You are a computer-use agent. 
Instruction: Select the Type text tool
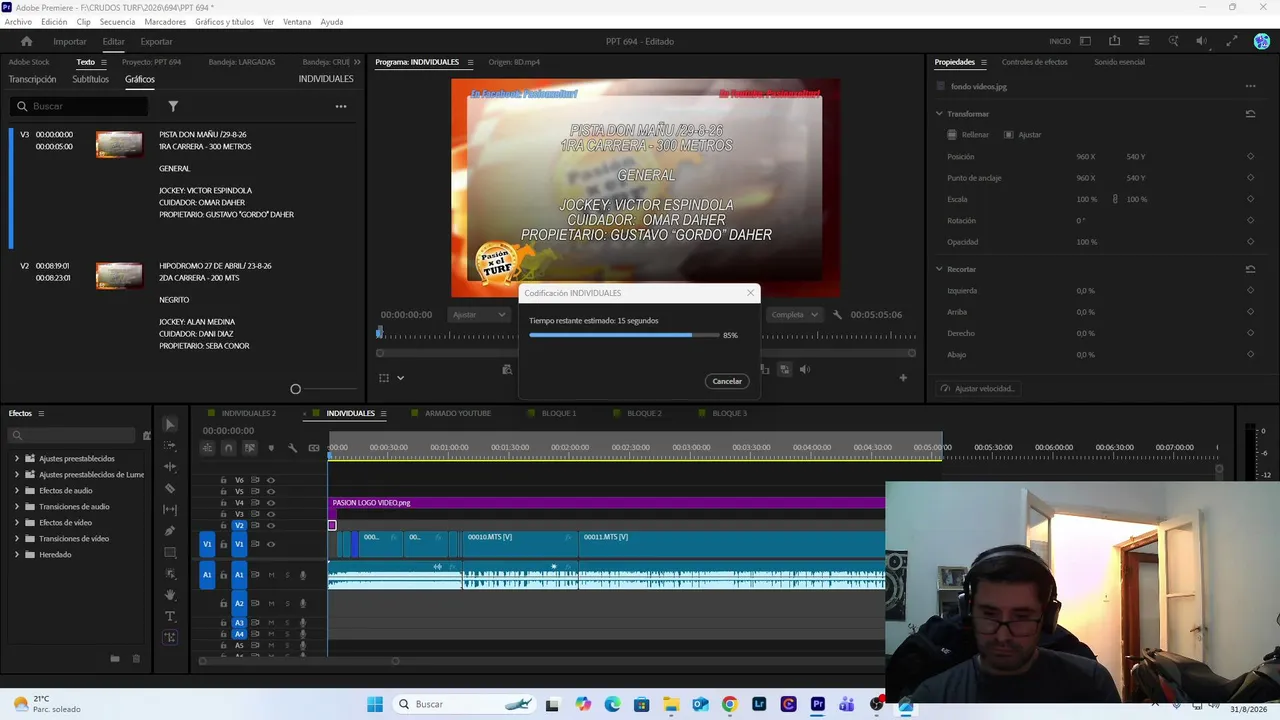pyautogui.click(x=170, y=616)
